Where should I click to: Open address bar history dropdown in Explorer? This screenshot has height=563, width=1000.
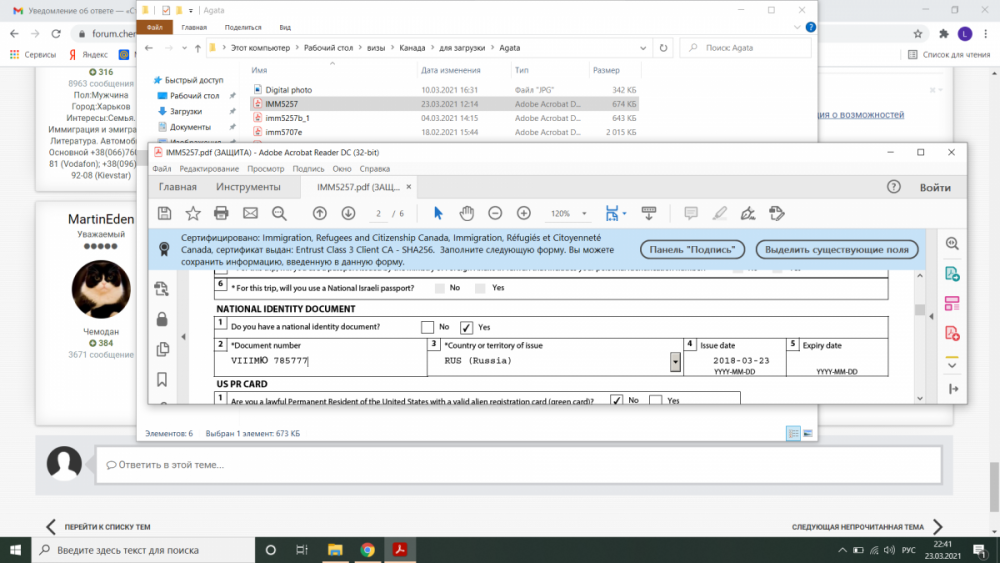pyautogui.click(x=643, y=47)
